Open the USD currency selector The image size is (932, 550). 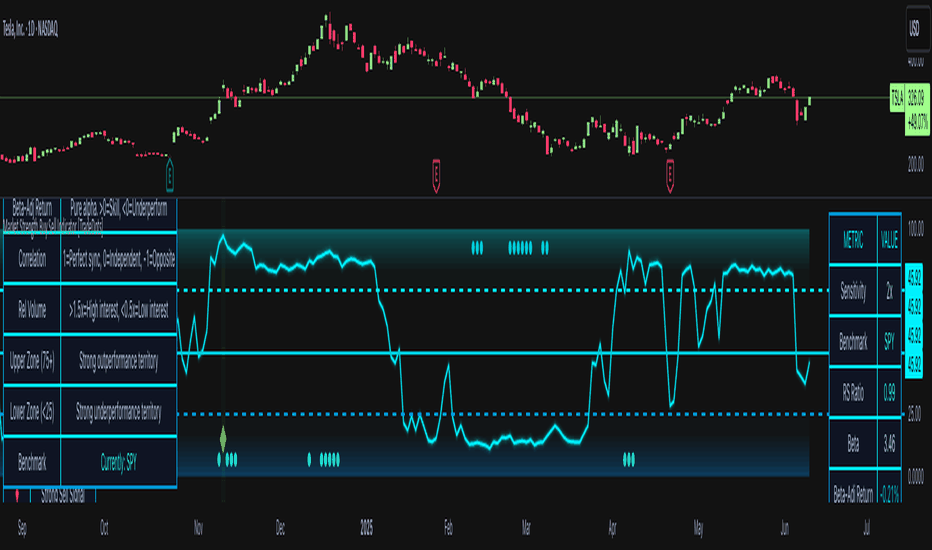(x=914, y=28)
